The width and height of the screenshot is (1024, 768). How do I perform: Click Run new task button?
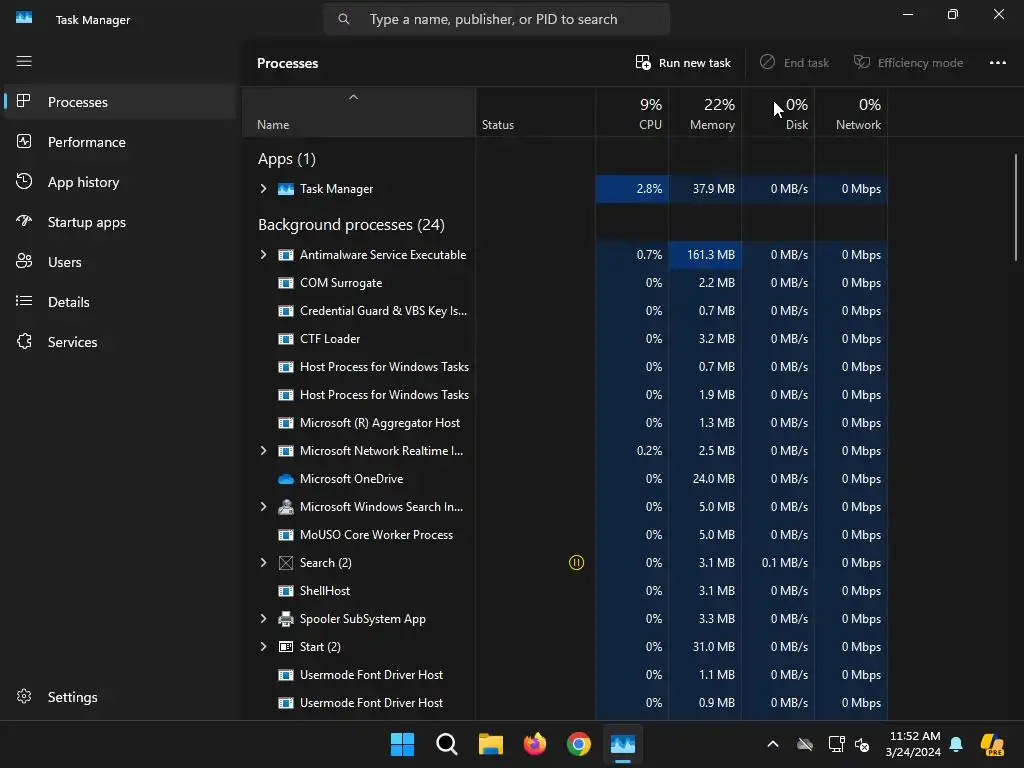[683, 63]
